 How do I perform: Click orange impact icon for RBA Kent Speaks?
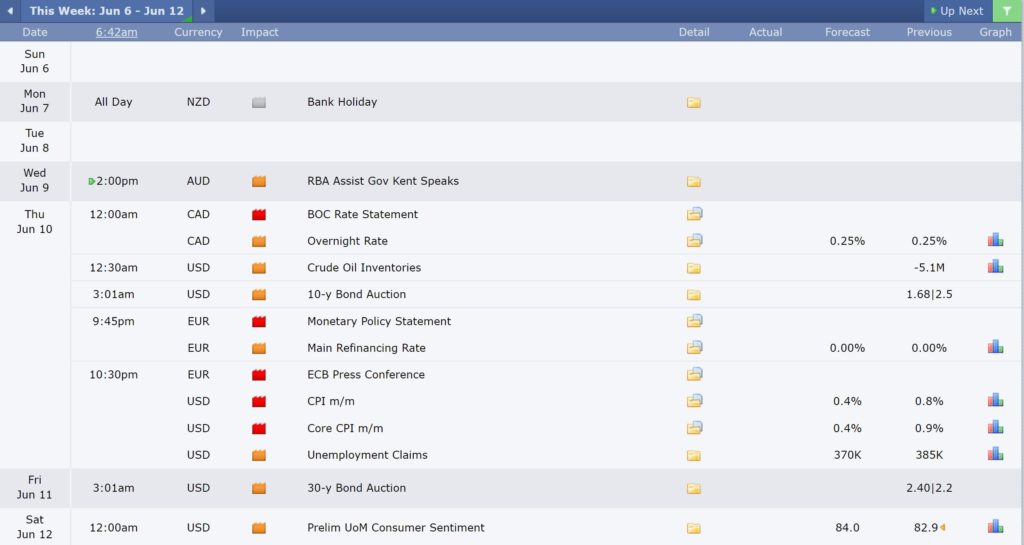pyautogui.click(x=259, y=181)
